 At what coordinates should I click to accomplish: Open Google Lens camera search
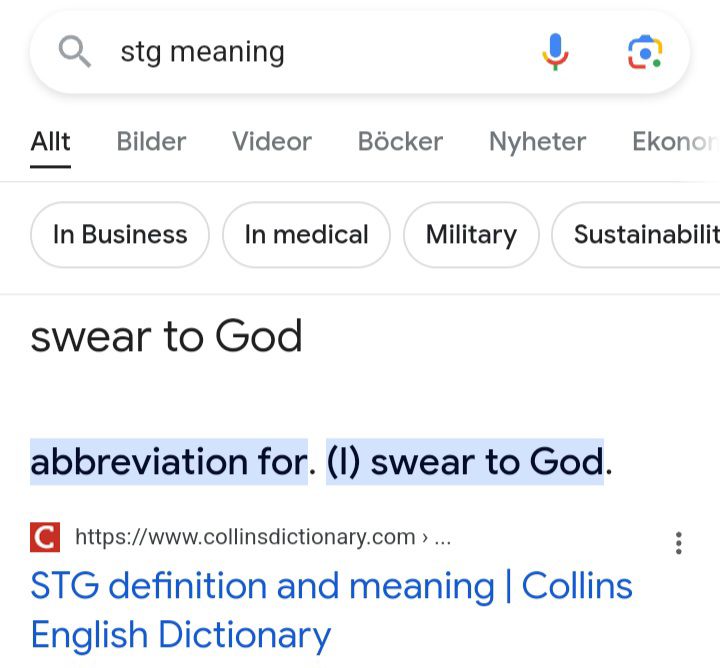tap(645, 52)
